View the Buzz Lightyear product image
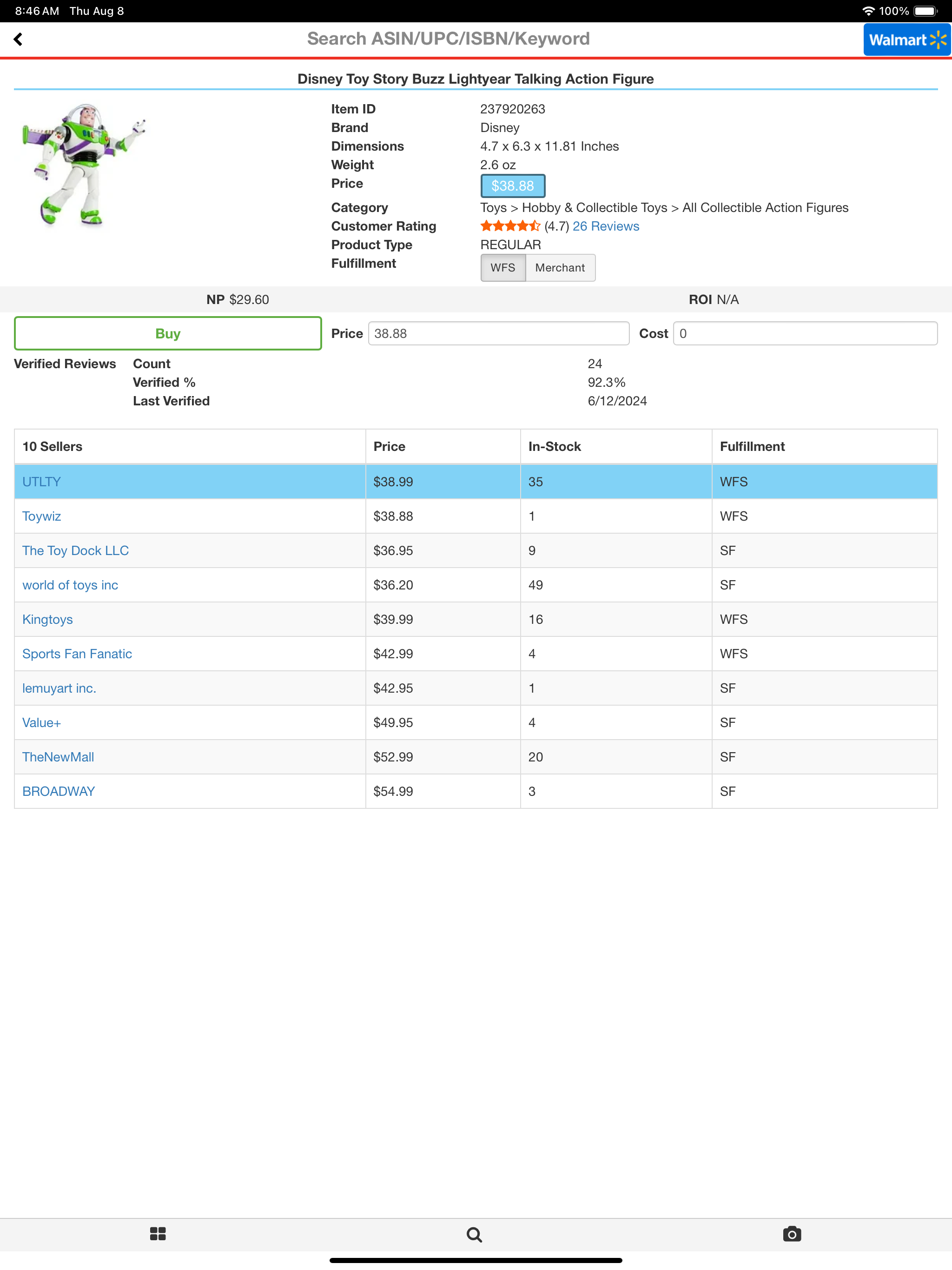 tap(85, 165)
